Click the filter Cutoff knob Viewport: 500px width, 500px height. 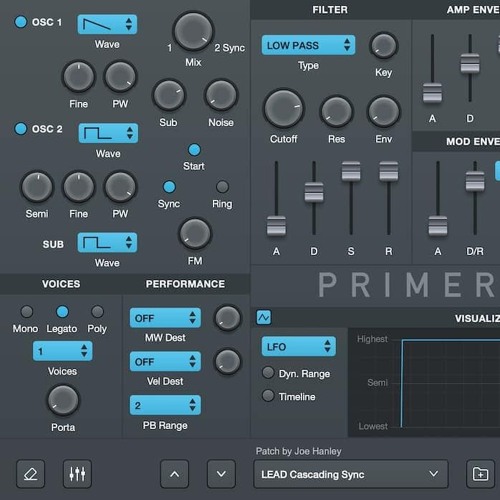point(284,109)
